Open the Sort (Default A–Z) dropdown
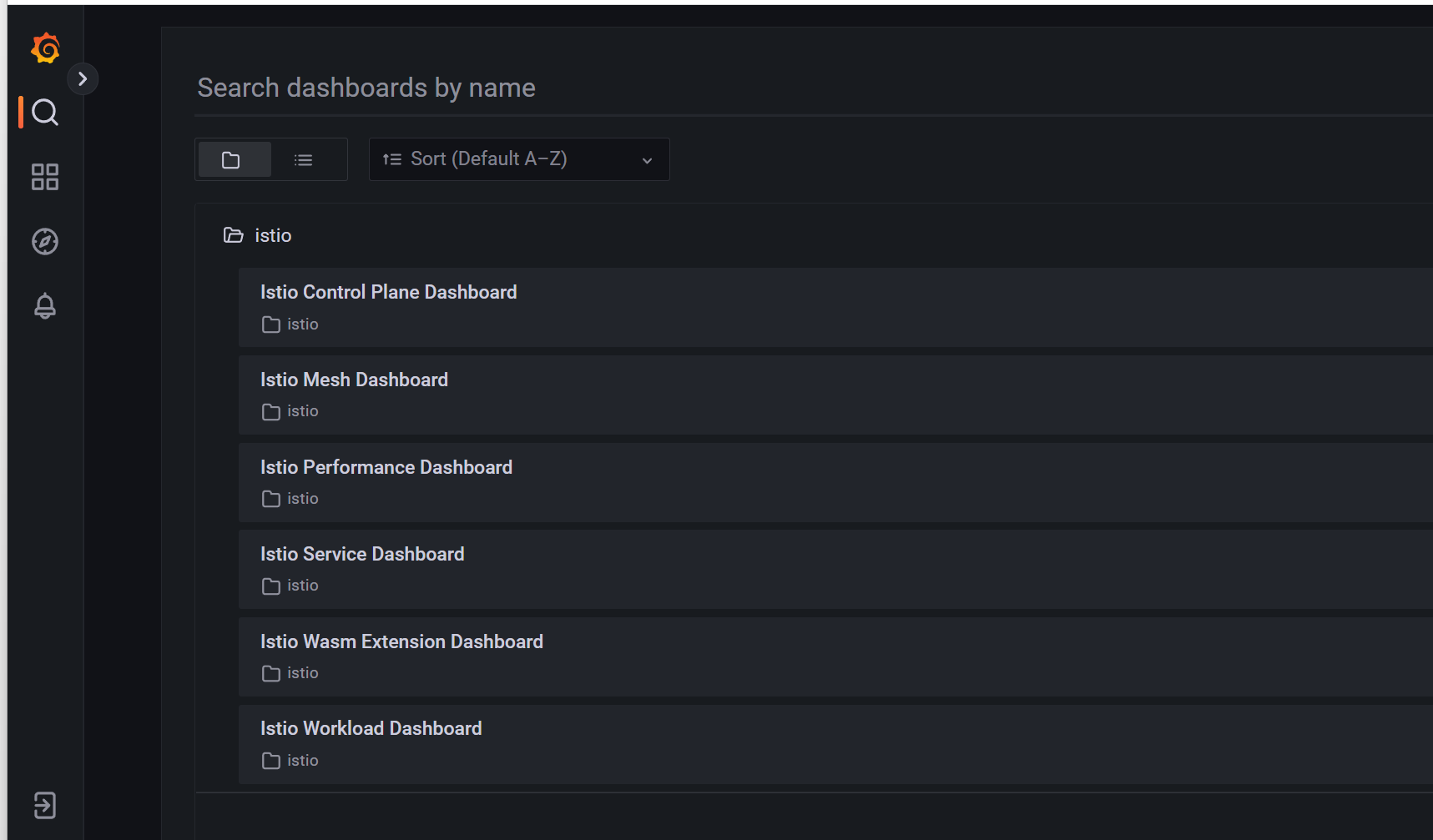The width and height of the screenshot is (1433, 840). pos(519,159)
